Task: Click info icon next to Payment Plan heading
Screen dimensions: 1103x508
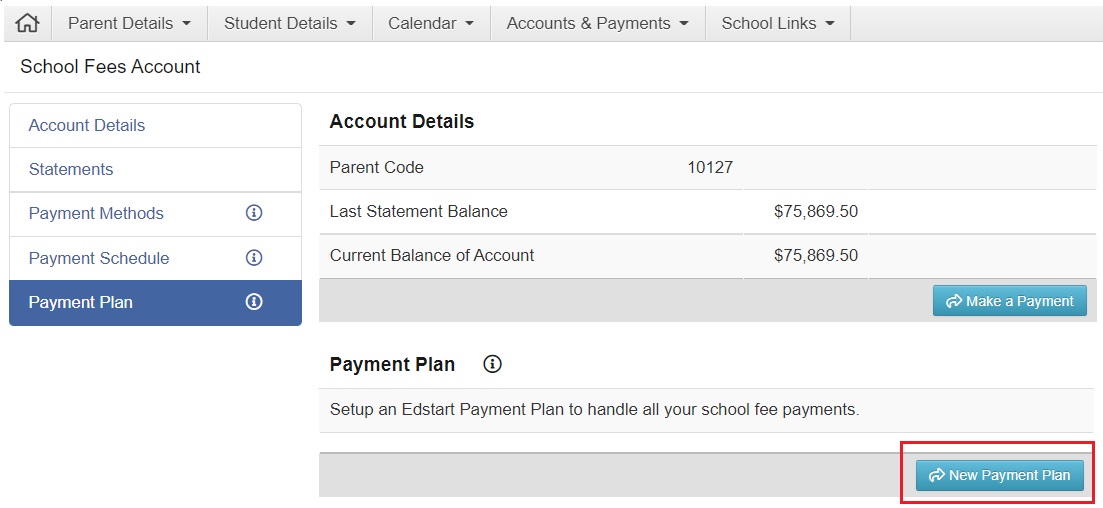Action: click(x=492, y=365)
